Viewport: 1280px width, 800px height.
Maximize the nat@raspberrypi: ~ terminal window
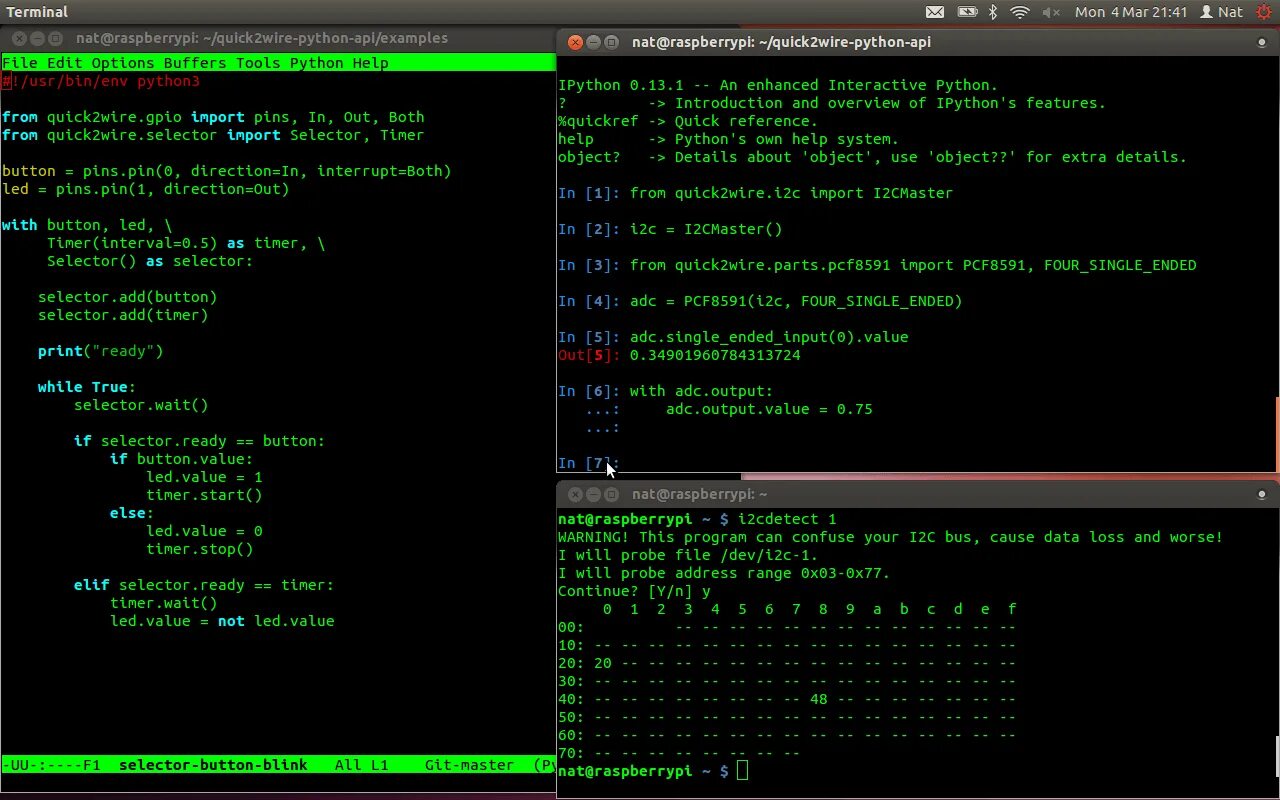tap(611, 494)
